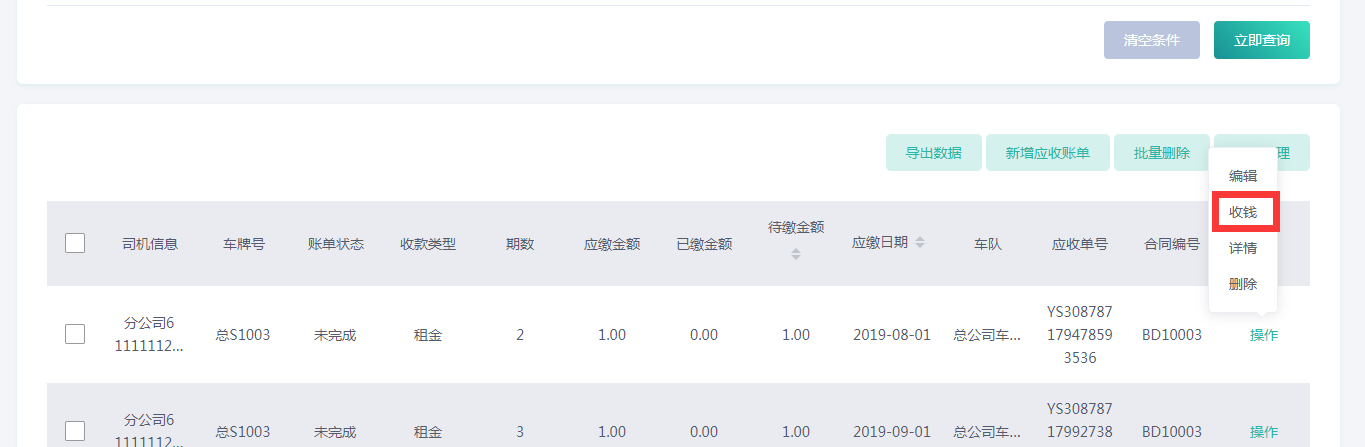Screen dimensions: 1365x447
Task: Click the sort arrows next to 应缴日期
Action: (x=920, y=243)
